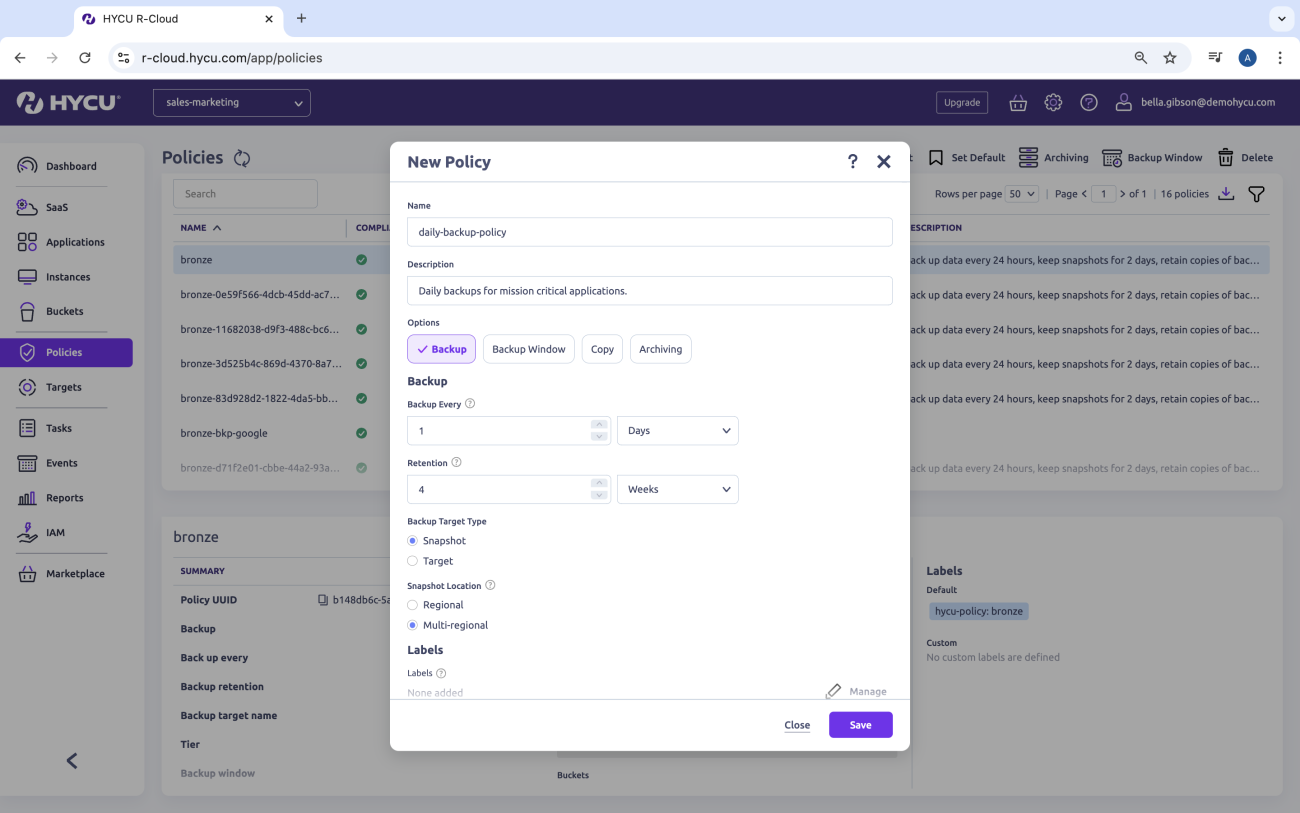Enable the Backup Window option toggle
The width and height of the screenshot is (1300, 813).
tap(528, 349)
